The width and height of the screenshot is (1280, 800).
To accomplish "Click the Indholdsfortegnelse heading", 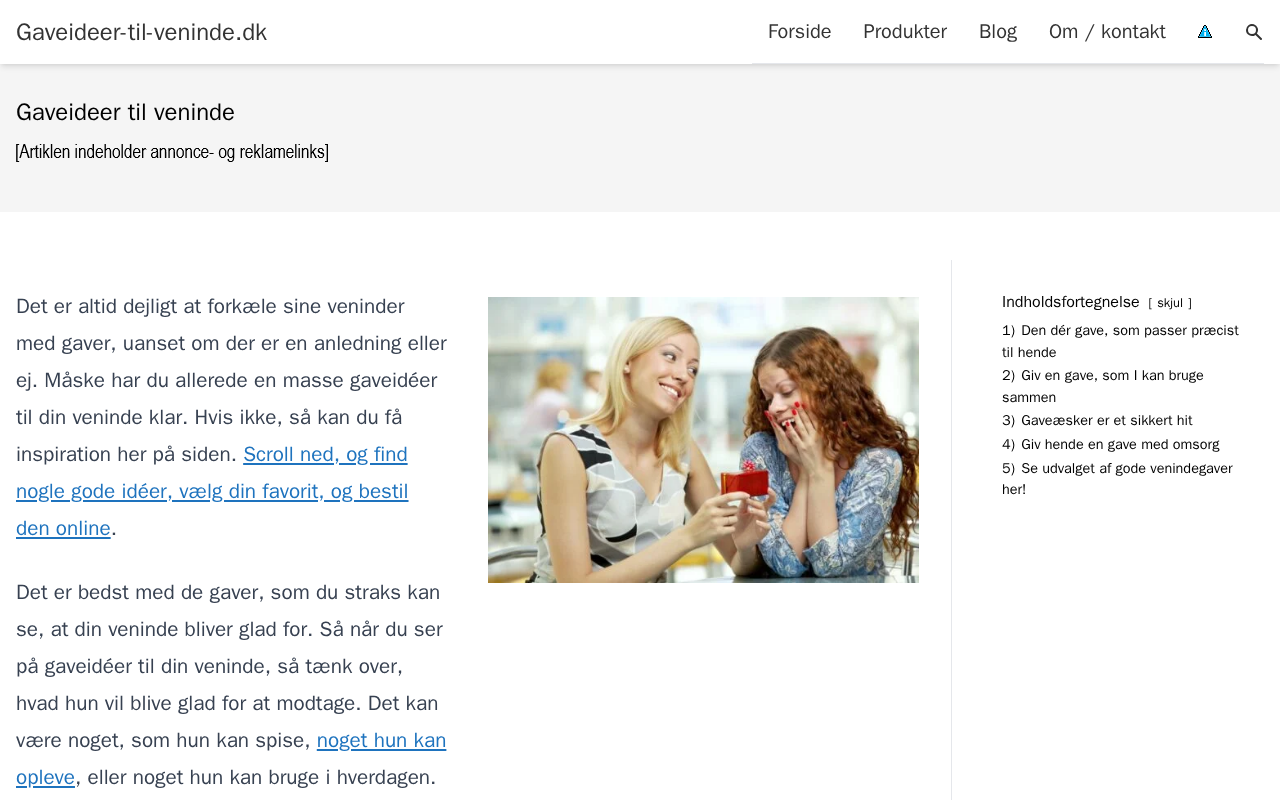I will [1070, 302].
